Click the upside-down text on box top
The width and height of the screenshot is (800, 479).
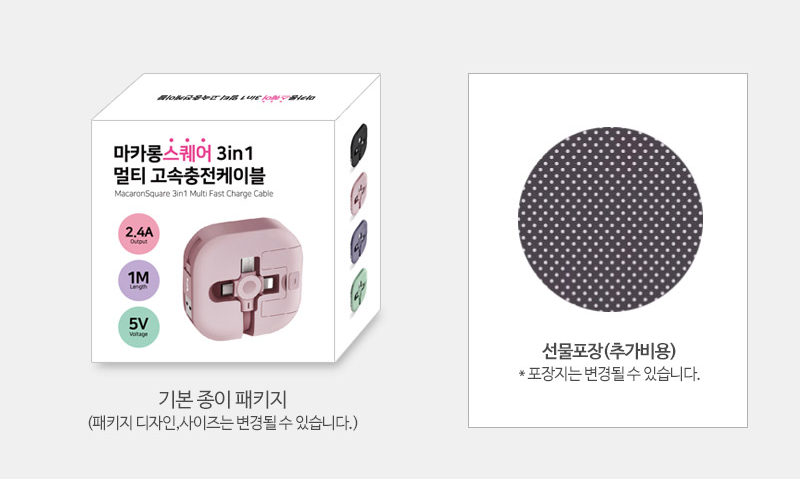pyautogui.click(x=236, y=97)
